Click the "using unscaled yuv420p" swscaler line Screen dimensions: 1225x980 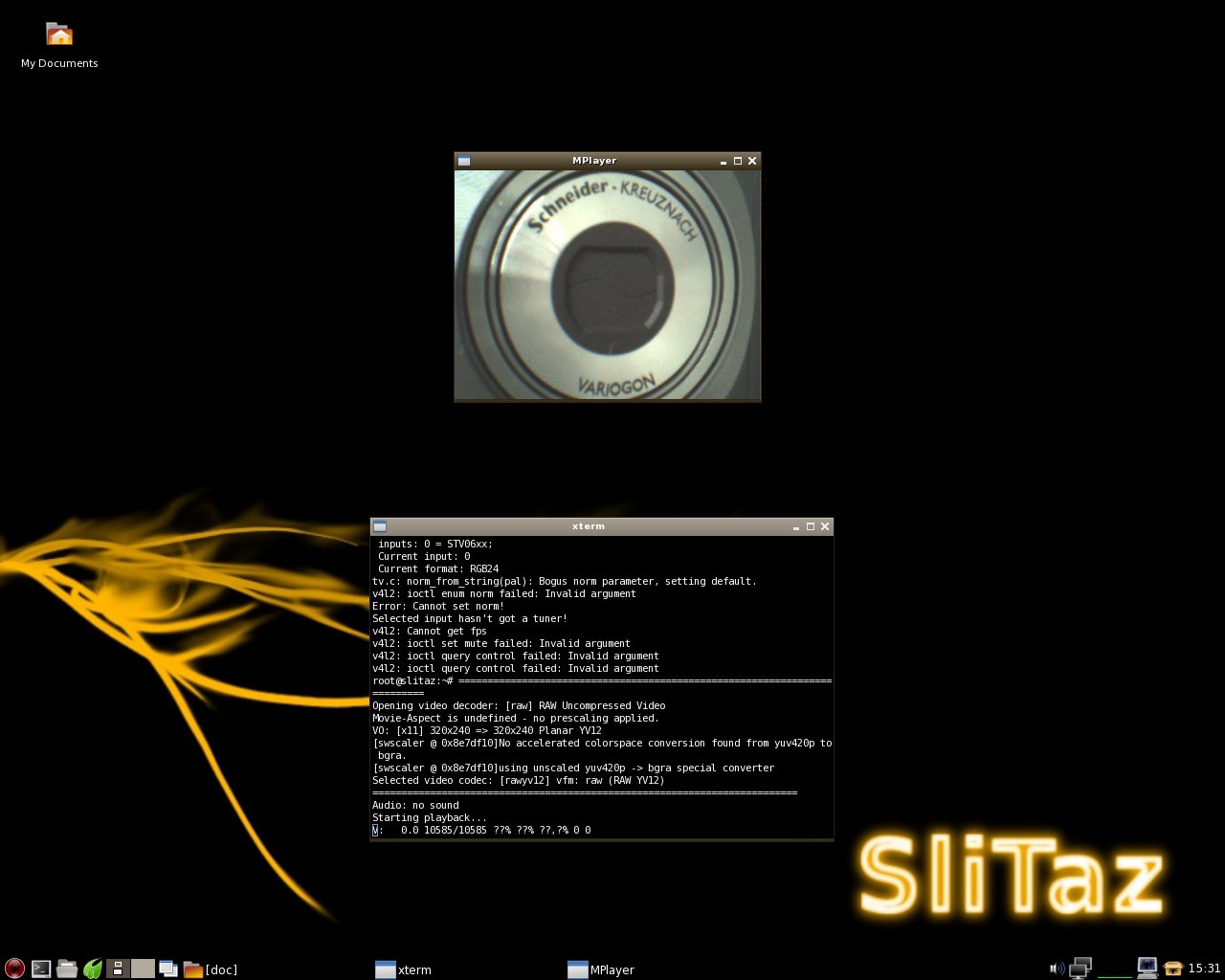click(x=573, y=768)
